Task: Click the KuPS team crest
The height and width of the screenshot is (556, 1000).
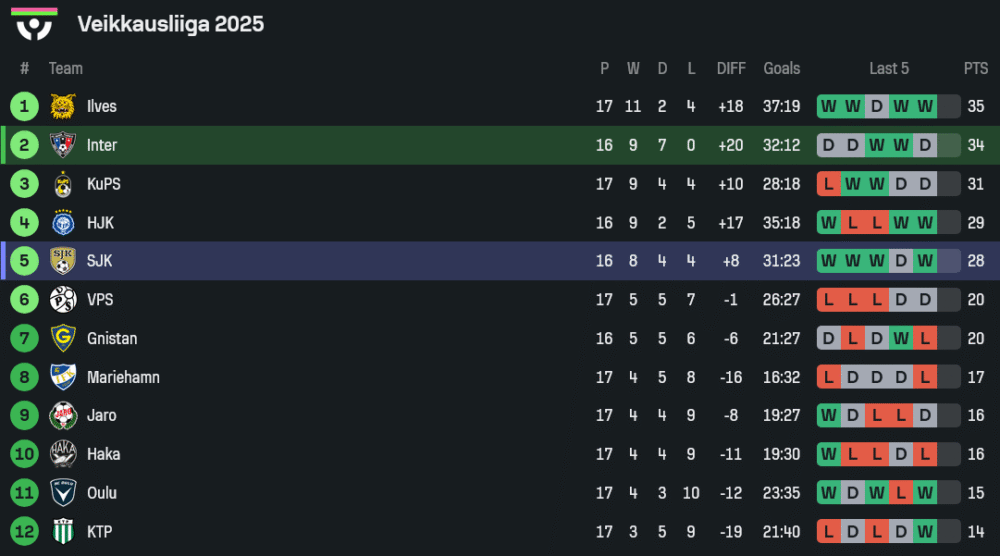Action: (63, 184)
